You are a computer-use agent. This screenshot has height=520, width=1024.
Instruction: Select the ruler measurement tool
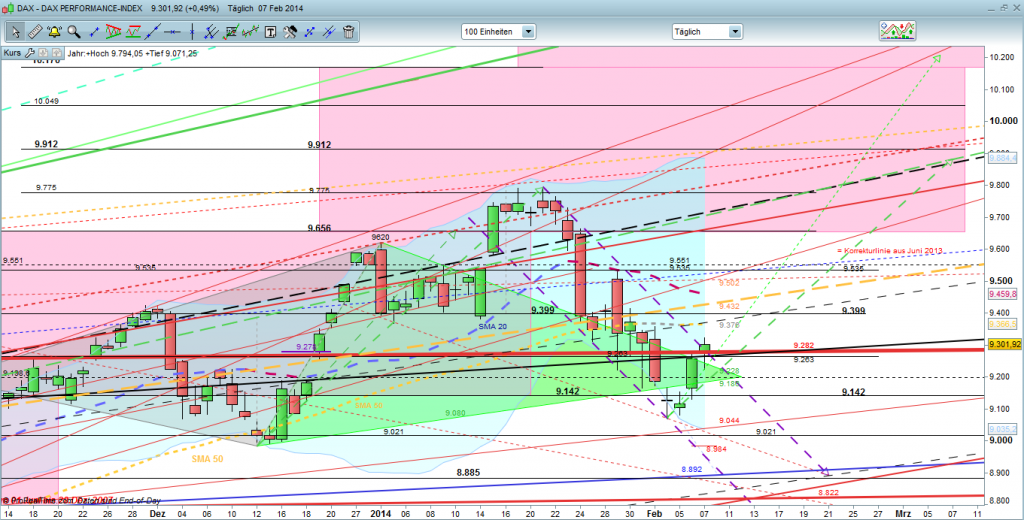click(x=35, y=31)
